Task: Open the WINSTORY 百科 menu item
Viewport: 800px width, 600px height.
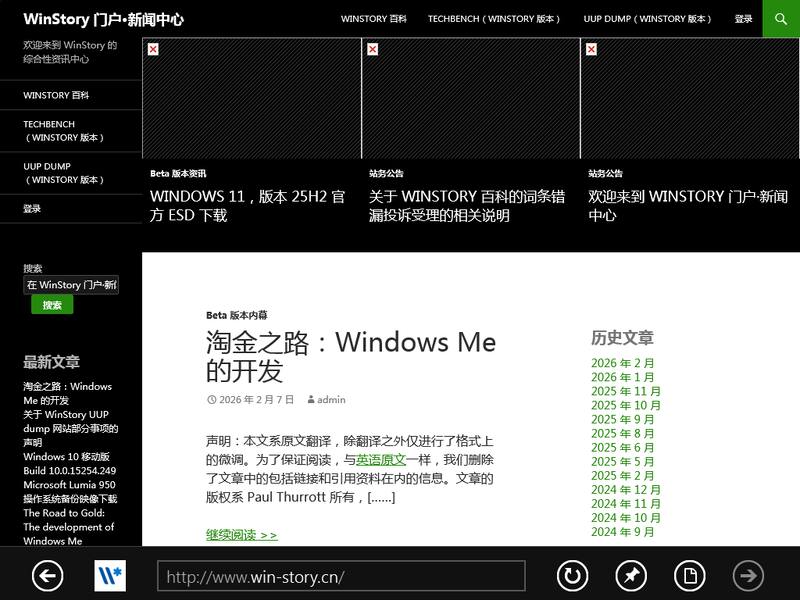Action: pyautogui.click(x=374, y=18)
